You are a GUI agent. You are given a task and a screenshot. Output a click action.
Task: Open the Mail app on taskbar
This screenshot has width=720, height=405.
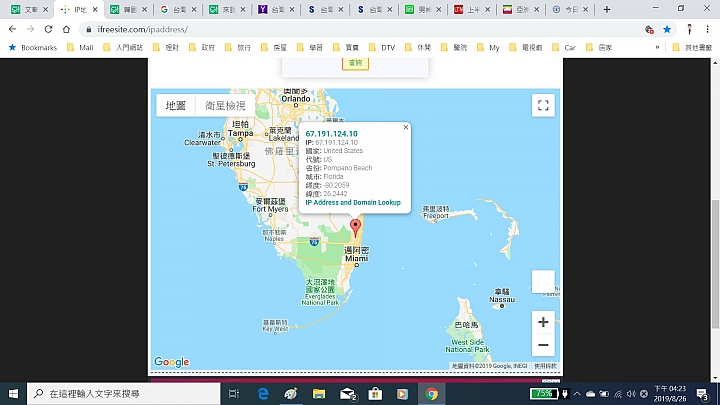click(x=348, y=394)
